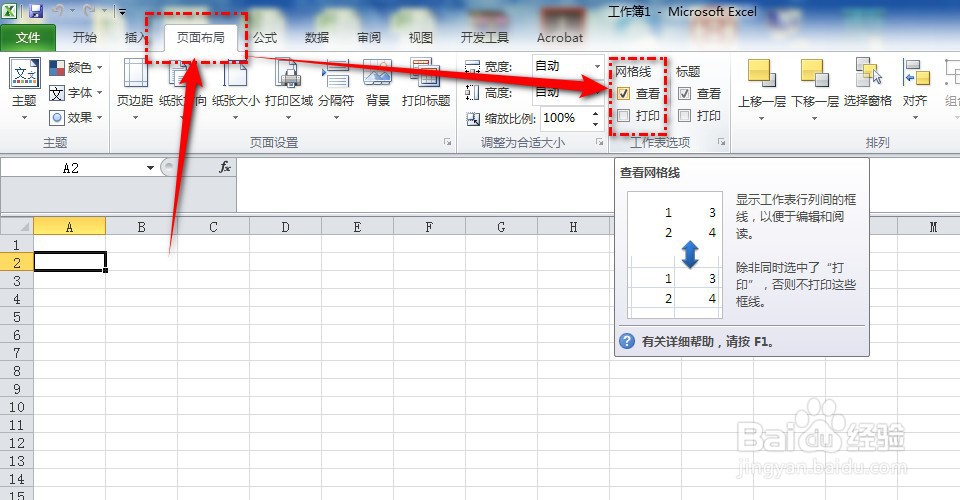Select row 10 header

[x=17, y=407]
